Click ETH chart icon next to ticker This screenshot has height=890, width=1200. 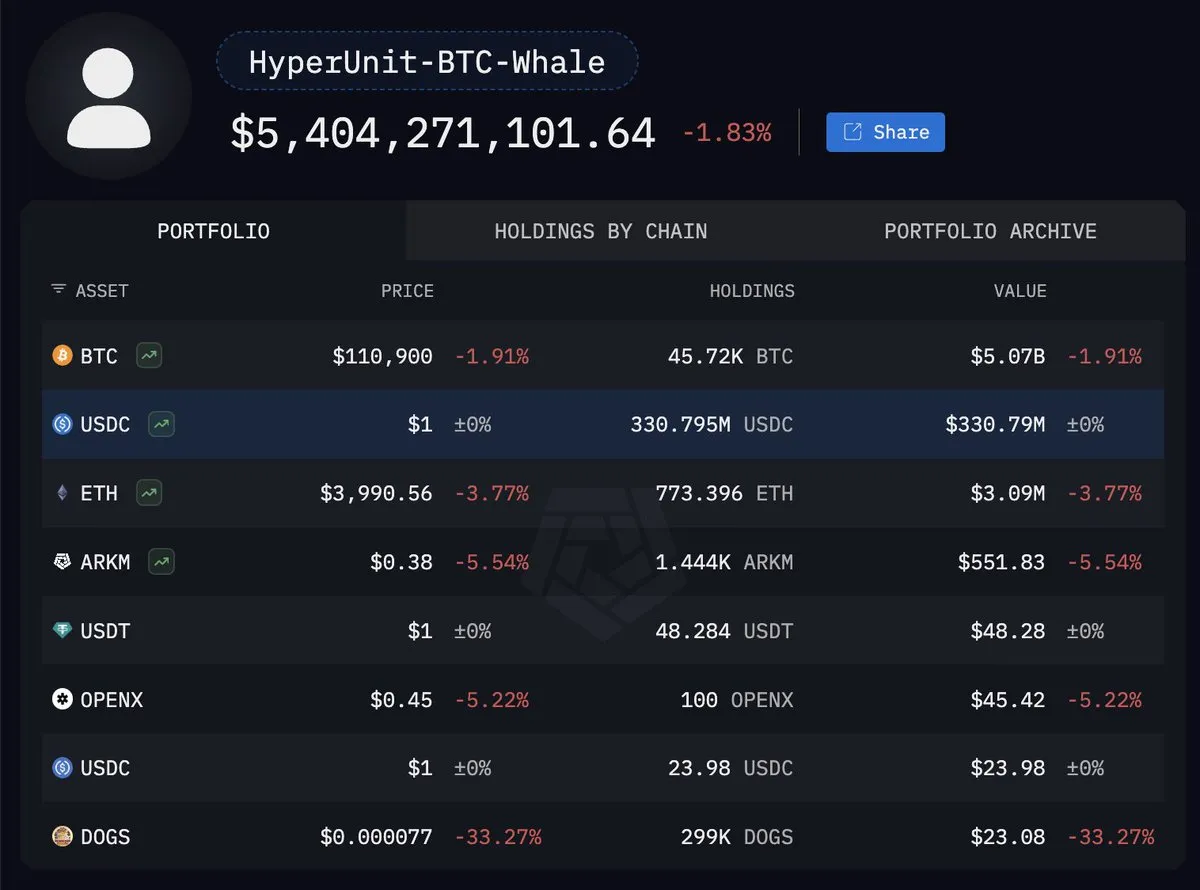[x=150, y=492]
